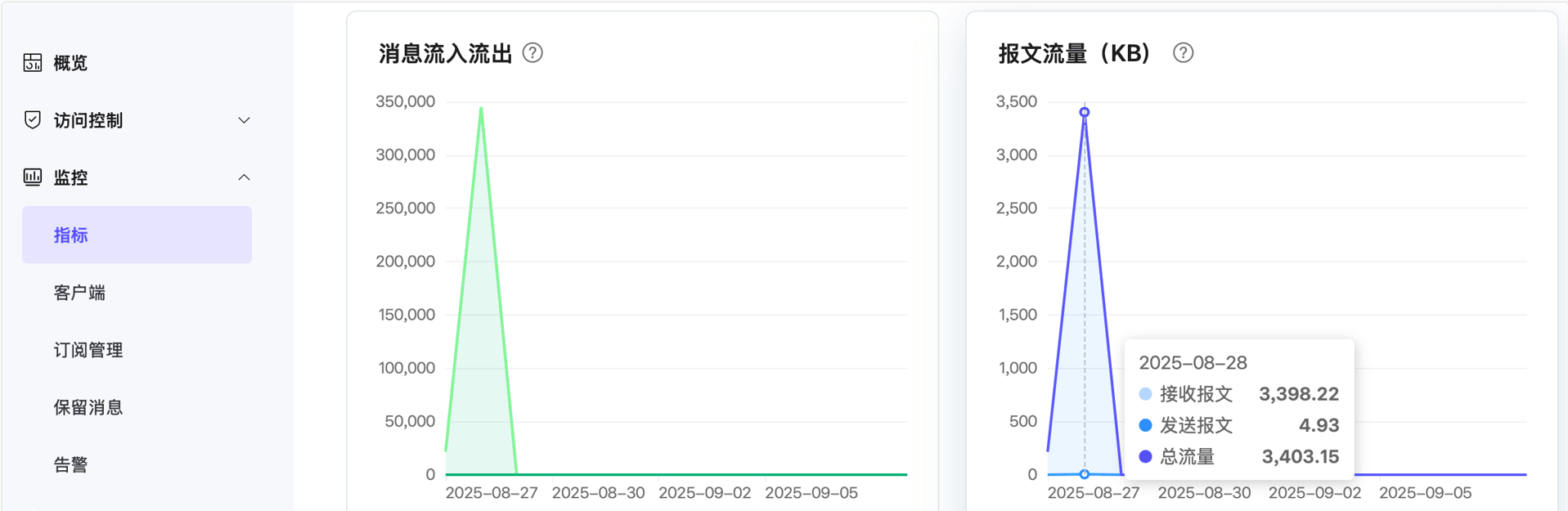Click the bottom data point on traffic chart
1568x511 pixels.
point(1085,474)
